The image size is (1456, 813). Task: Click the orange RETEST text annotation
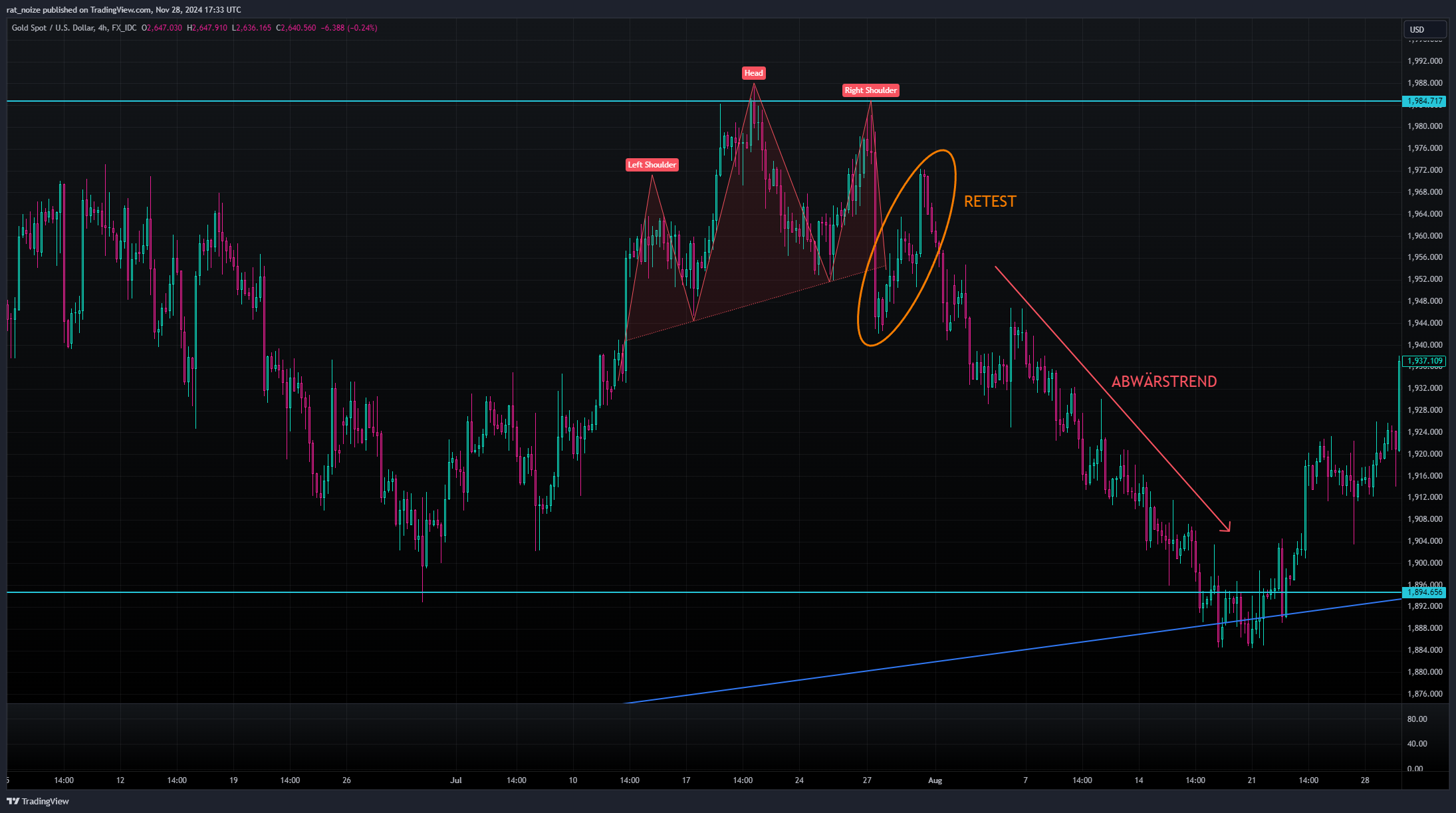click(990, 201)
